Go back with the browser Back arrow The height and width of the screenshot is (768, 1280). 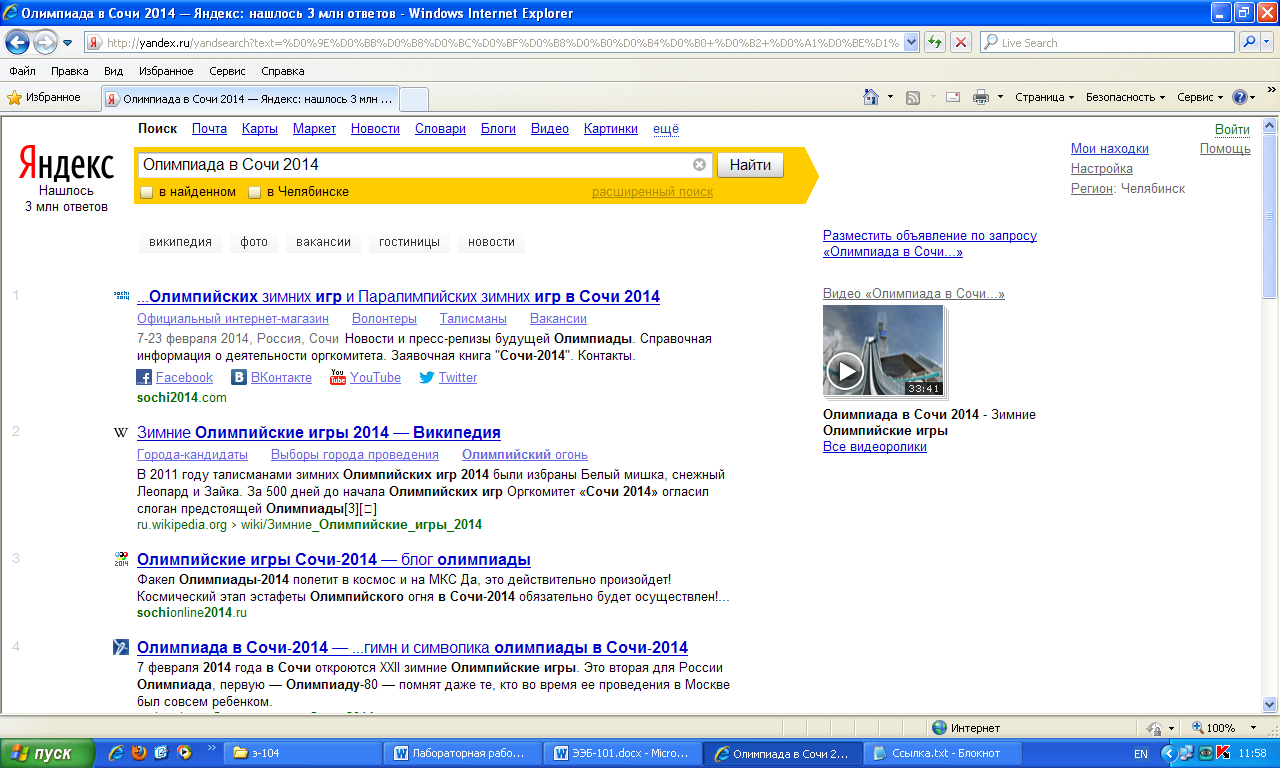coord(17,43)
